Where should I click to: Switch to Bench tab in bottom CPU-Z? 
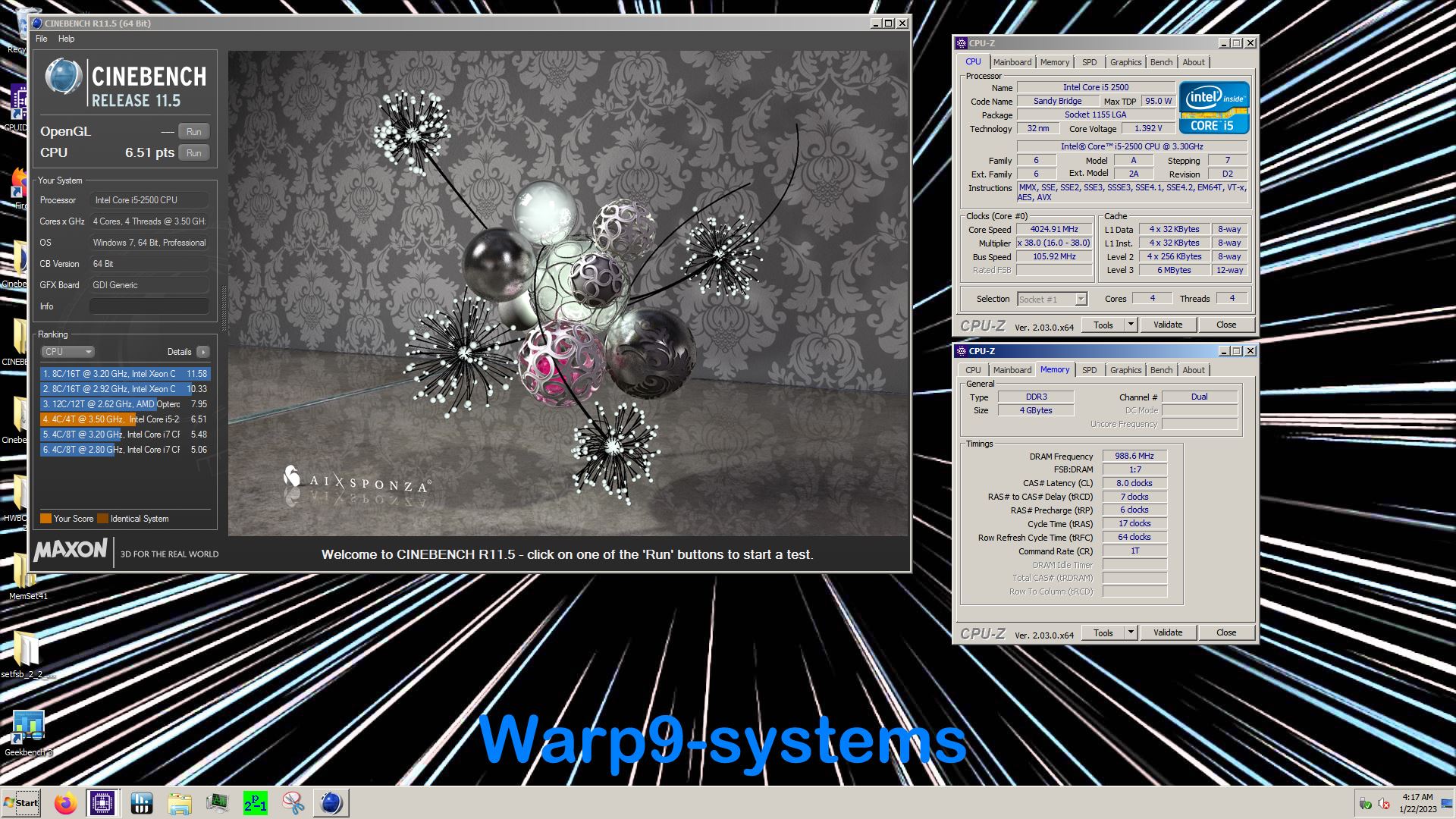click(1161, 370)
